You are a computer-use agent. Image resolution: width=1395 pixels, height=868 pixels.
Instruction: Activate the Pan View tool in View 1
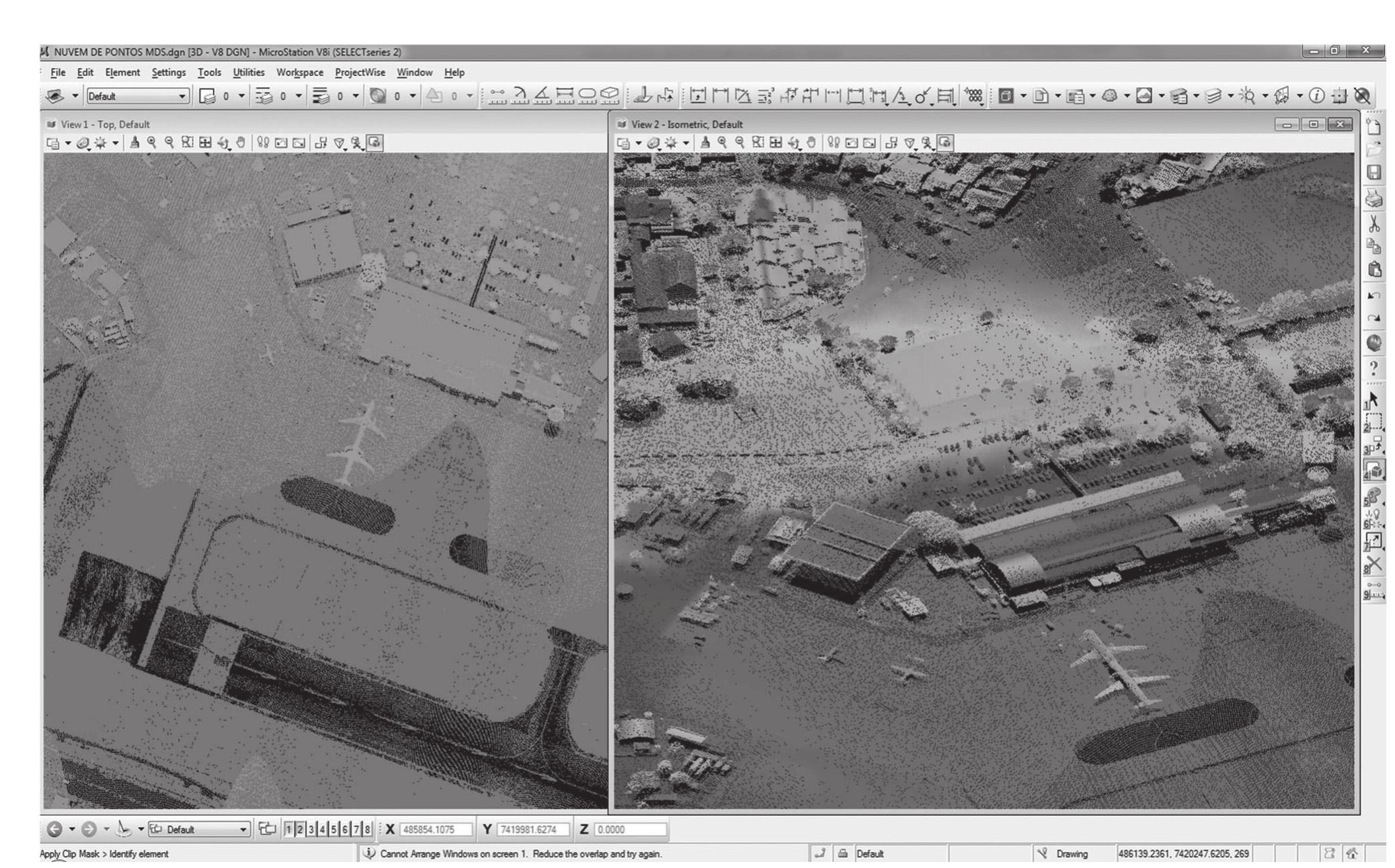(241, 141)
